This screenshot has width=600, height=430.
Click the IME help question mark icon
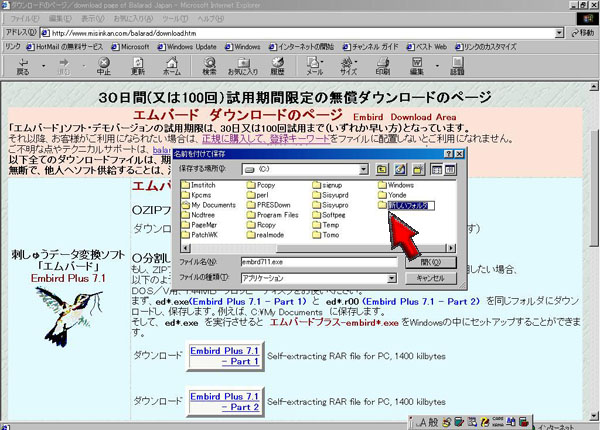(485, 422)
